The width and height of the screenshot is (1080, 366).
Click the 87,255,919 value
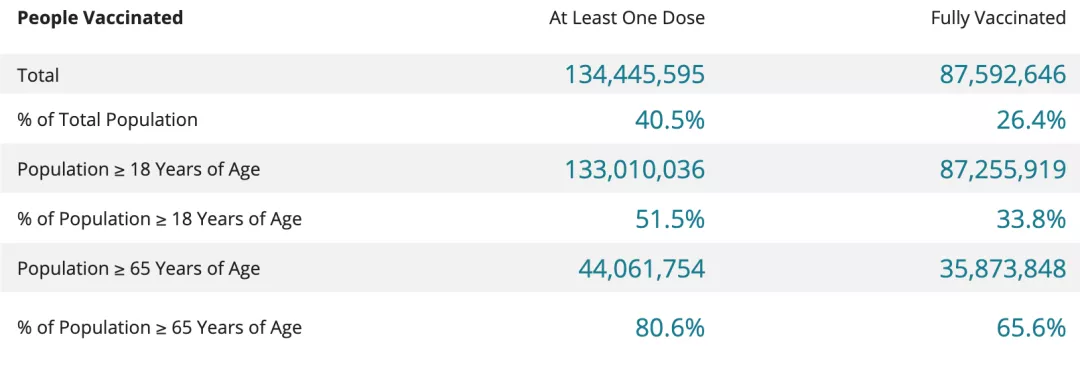point(1003,170)
